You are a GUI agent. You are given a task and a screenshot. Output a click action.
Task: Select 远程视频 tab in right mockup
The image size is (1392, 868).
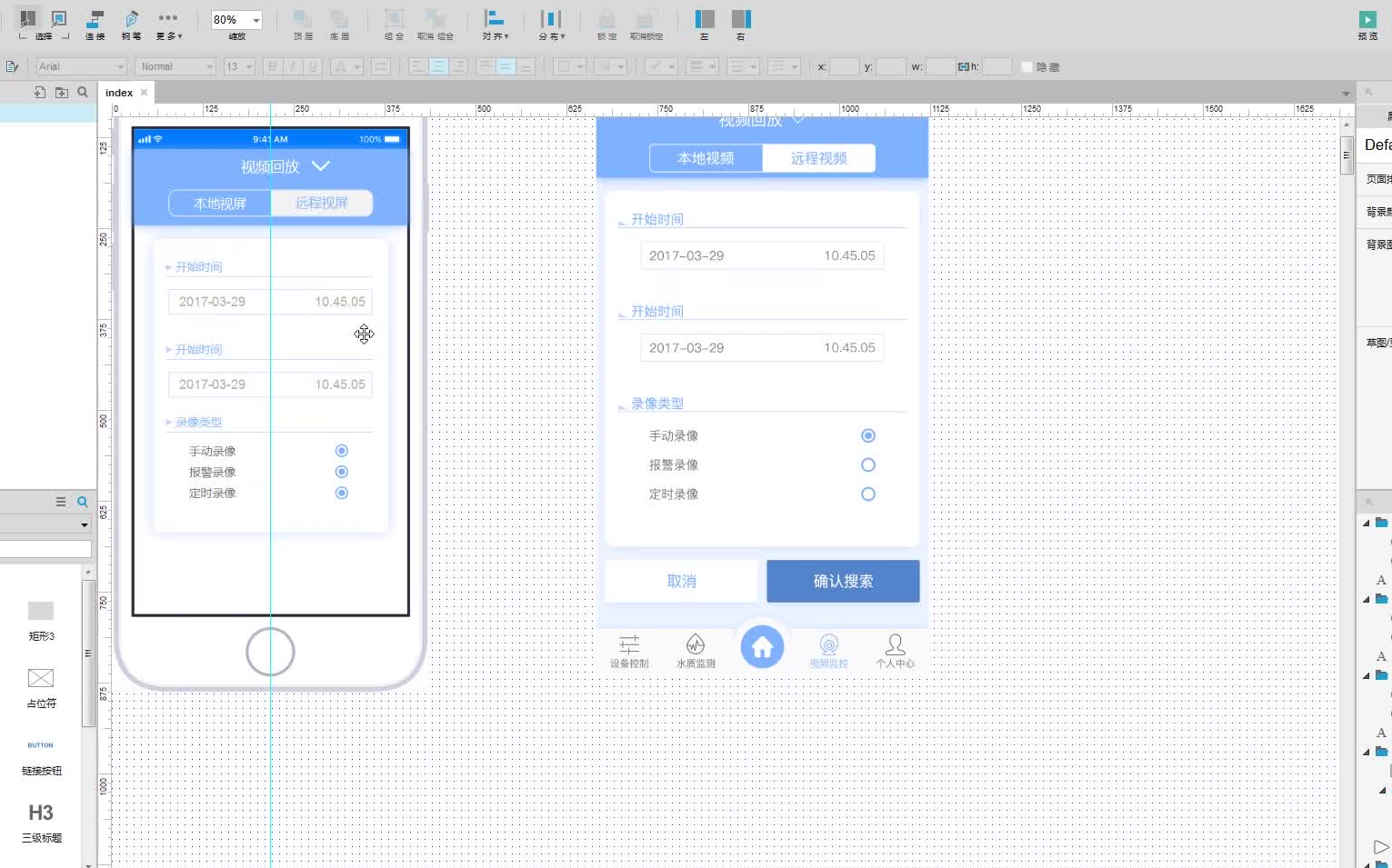click(x=818, y=158)
